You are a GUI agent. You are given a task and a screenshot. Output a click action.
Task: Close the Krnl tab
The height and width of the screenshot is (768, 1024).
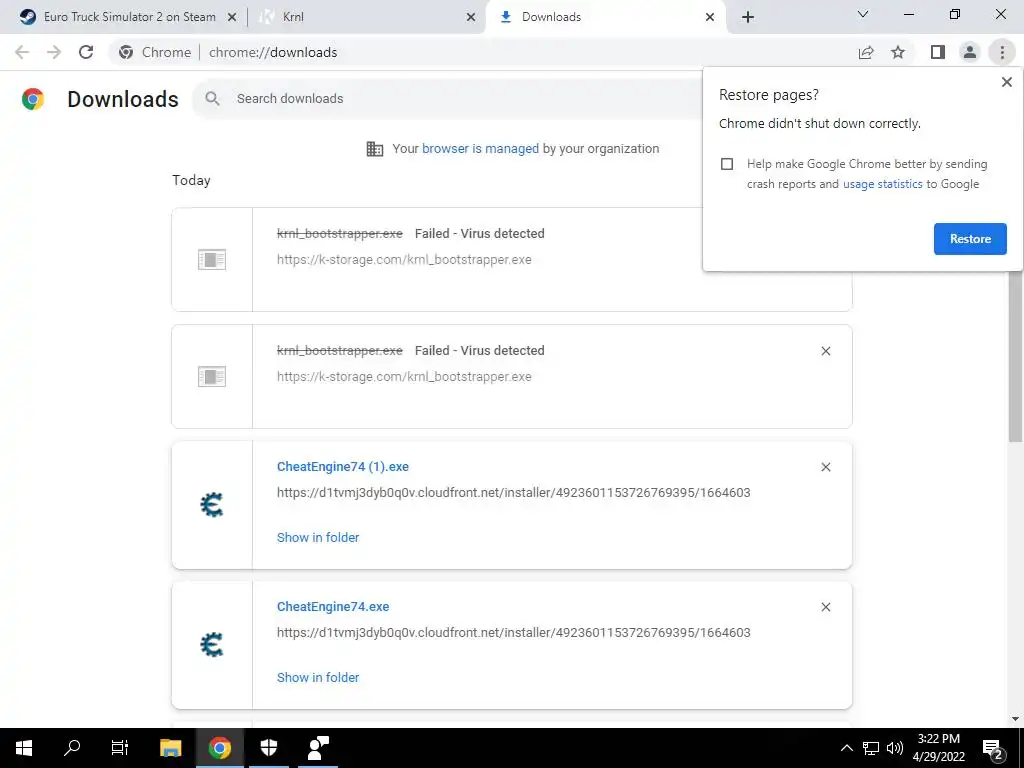click(471, 17)
